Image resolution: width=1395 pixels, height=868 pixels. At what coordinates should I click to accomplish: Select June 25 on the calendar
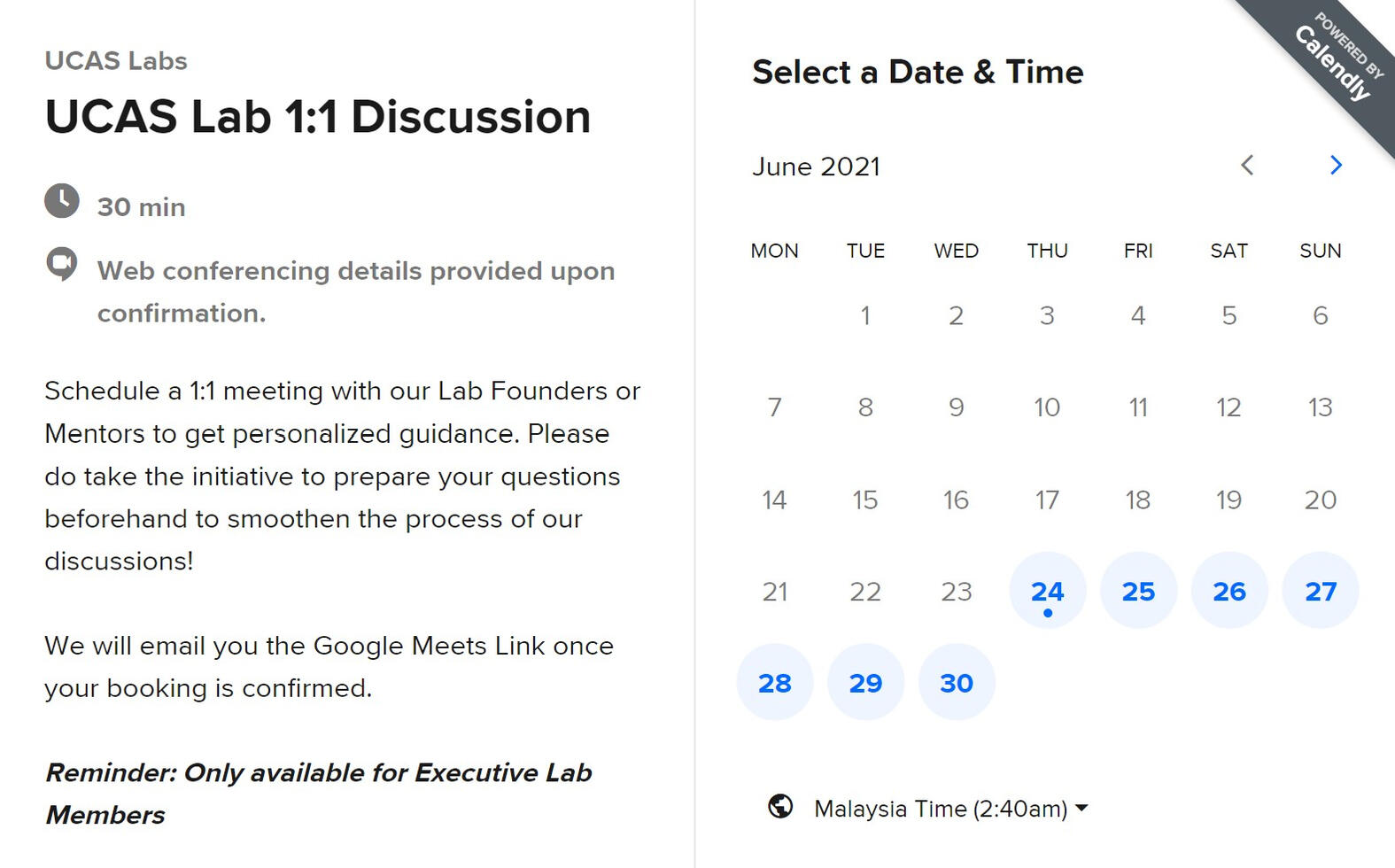(1138, 591)
